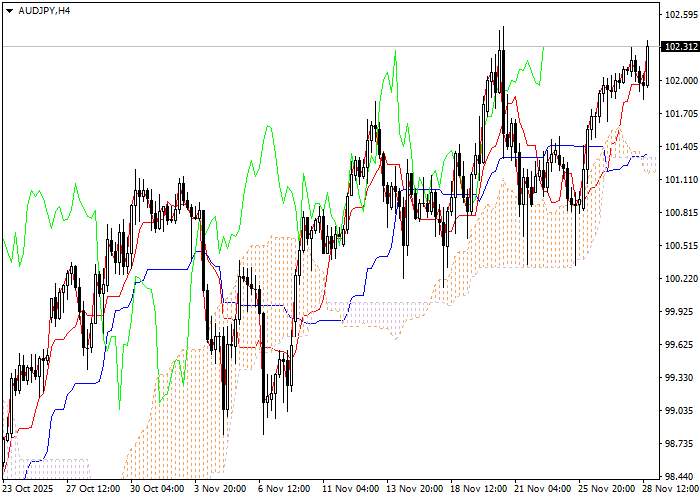Screen dimensions: 700x500
Task: Open the chart menu triangle beside AUDJPY,H4
Action: [9, 11]
